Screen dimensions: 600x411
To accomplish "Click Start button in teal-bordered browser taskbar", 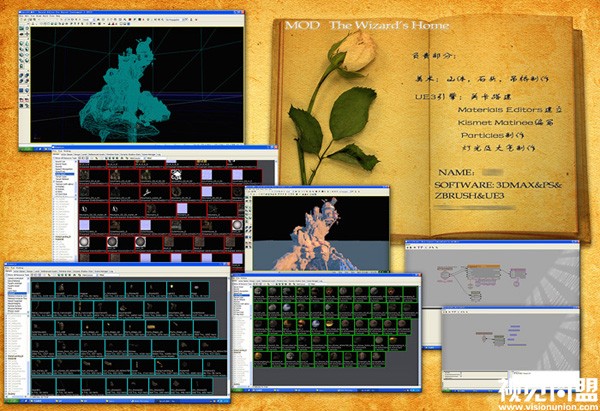I will coord(14,398).
